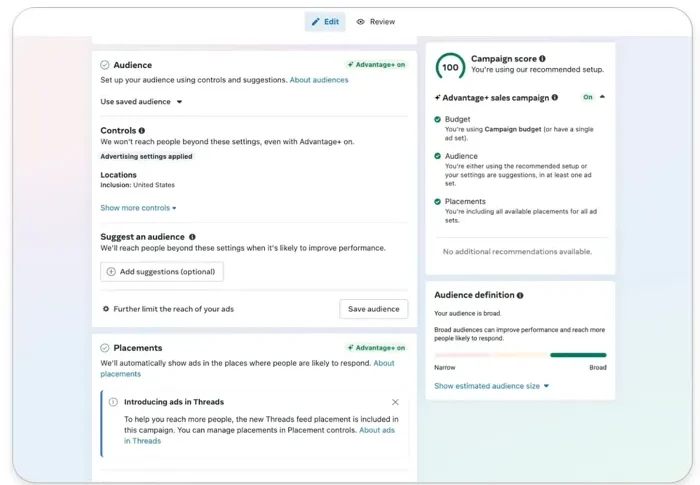Open the About audiences link
Image resolution: width=700 pixels, height=485 pixels.
click(319, 80)
